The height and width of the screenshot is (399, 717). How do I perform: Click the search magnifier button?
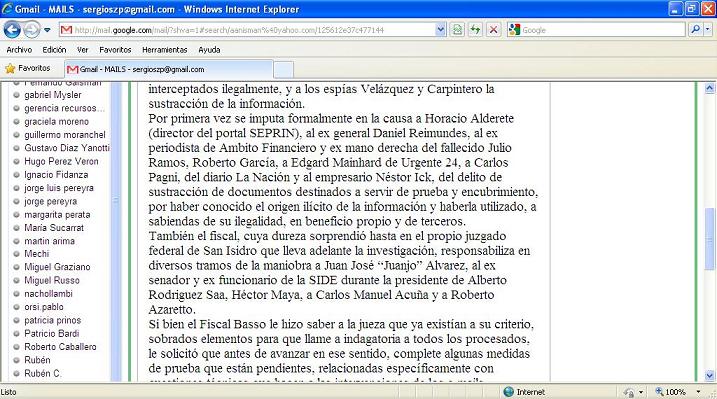(695, 30)
